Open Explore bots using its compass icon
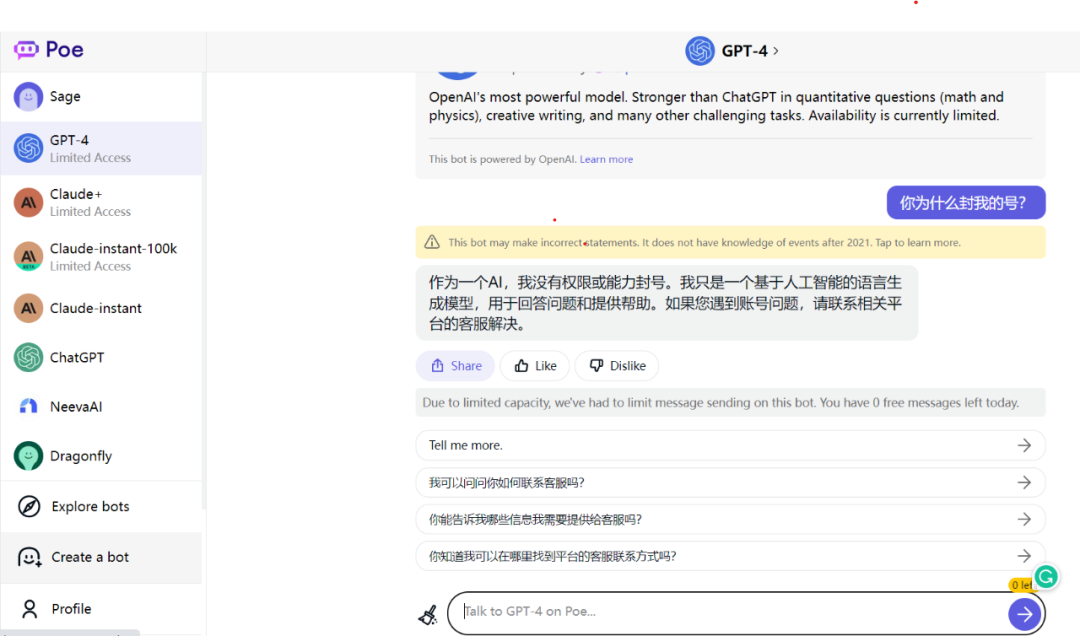The width and height of the screenshot is (1080, 636). [x=28, y=507]
